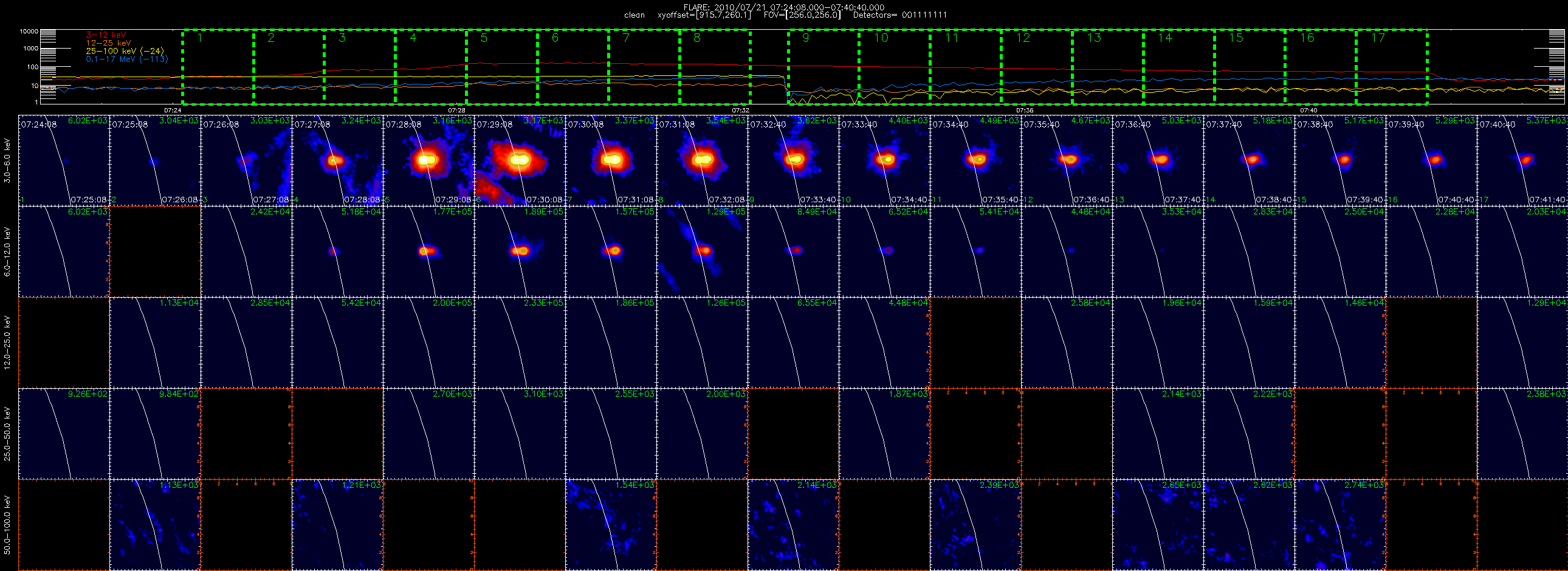Click the "3.0-6.0 keV" row label
This screenshot has height=571, width=1568.
(x=7, y=160)
